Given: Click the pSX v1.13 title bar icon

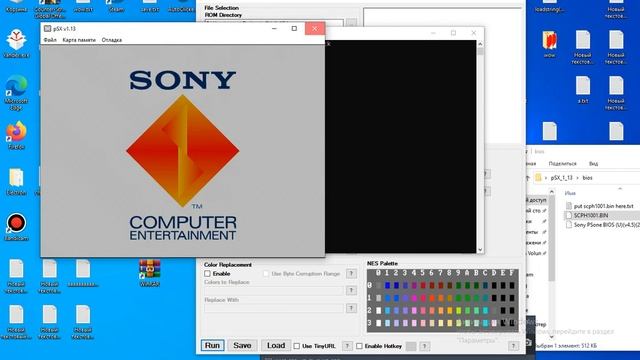Looking at the screenshot, I should [x=48, y=29].
